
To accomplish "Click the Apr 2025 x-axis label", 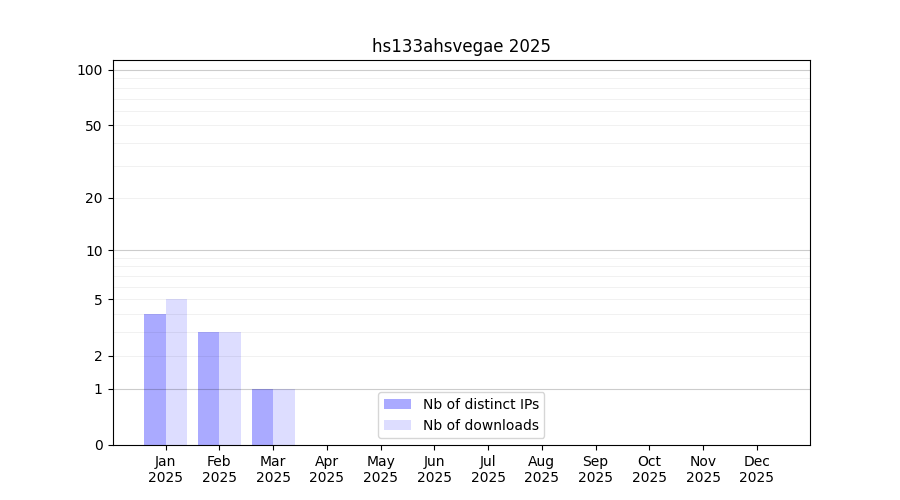I will pos(327,469).
